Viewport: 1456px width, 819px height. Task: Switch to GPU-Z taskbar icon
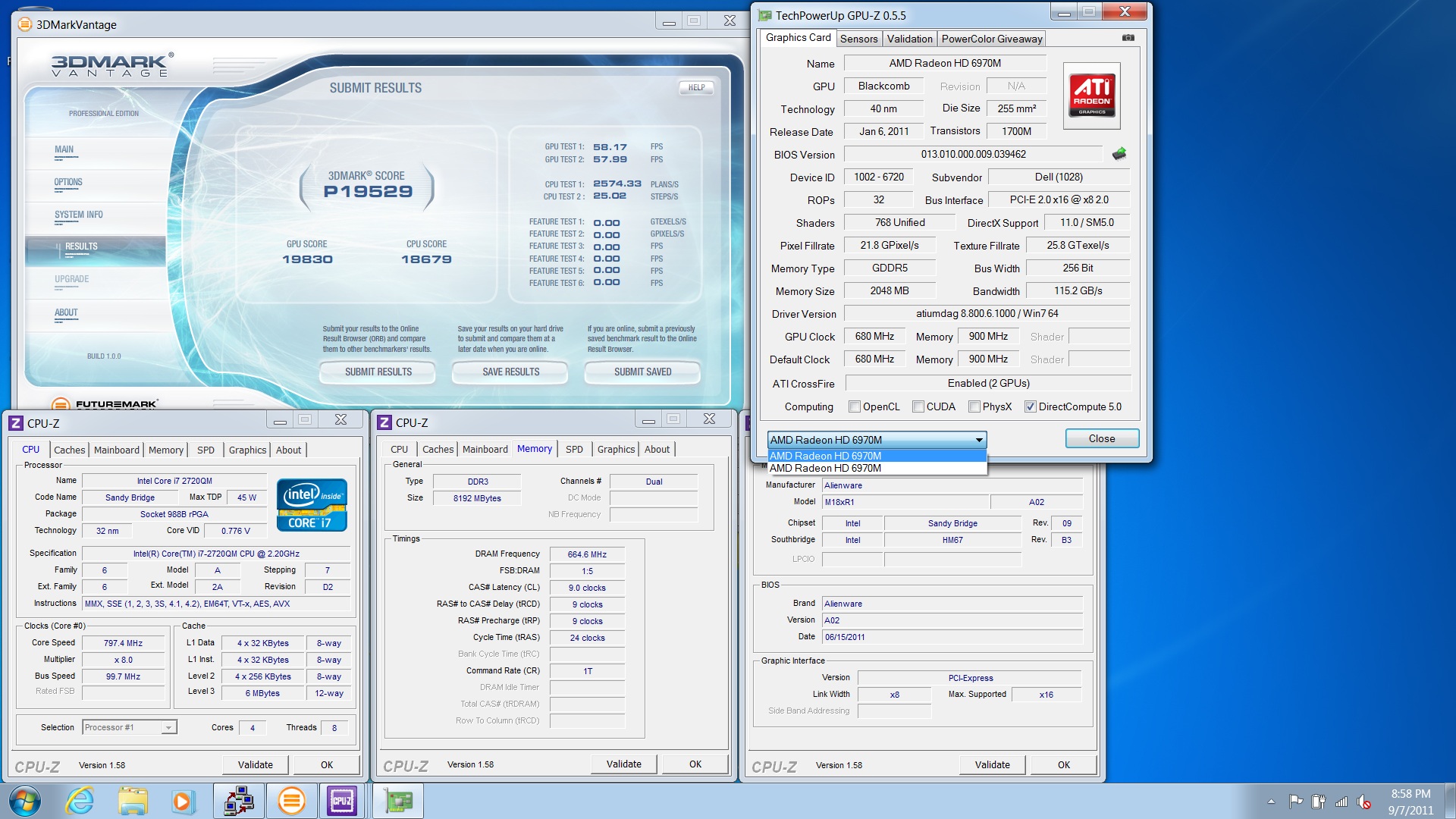(x=398, y=801)
